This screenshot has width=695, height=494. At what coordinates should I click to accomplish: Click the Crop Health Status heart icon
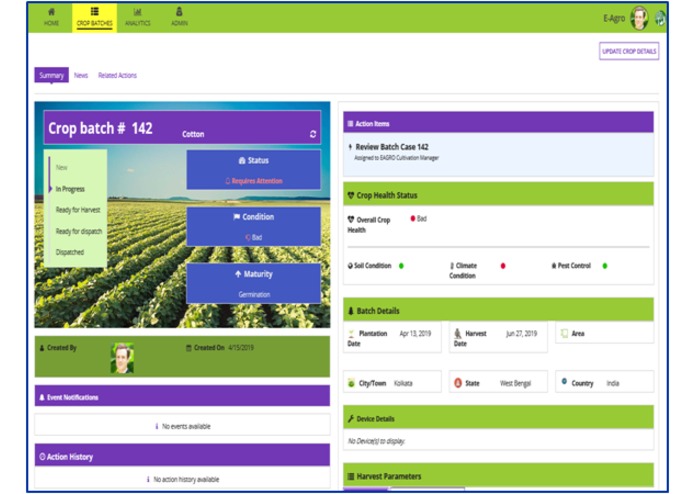(x=351, y=195)
